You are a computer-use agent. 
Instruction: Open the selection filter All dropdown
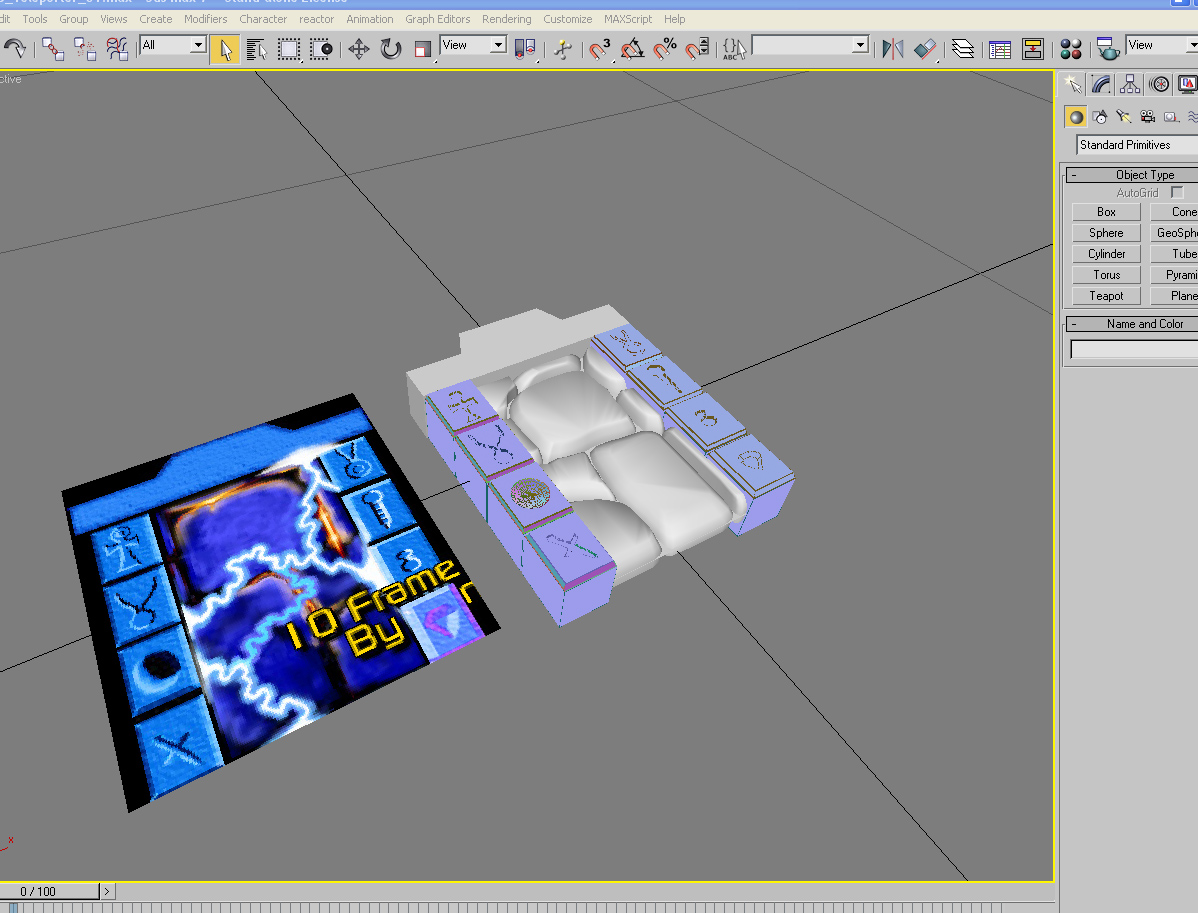173,45
